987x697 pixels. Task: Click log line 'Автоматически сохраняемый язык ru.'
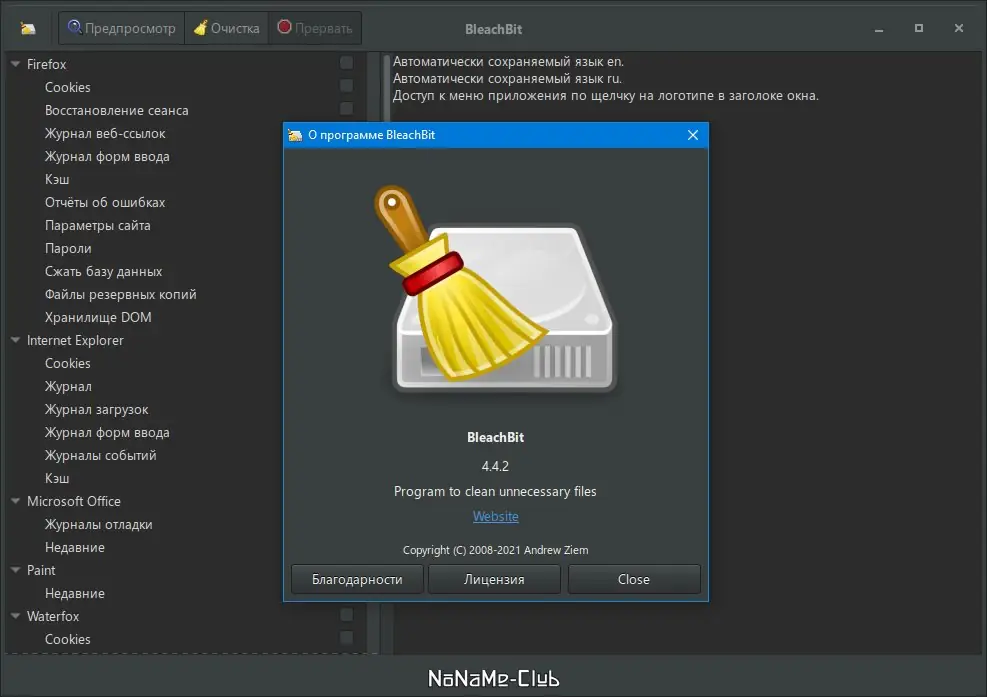coord(507,79)
